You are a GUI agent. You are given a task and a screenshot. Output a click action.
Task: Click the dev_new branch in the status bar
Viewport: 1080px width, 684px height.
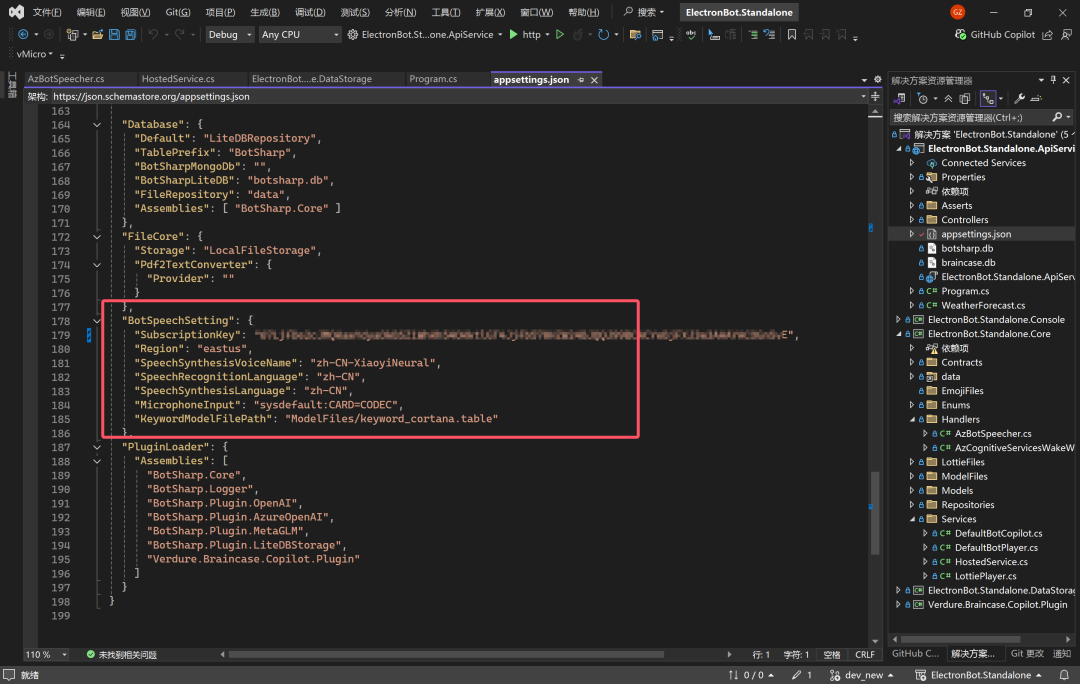(863, 675)
